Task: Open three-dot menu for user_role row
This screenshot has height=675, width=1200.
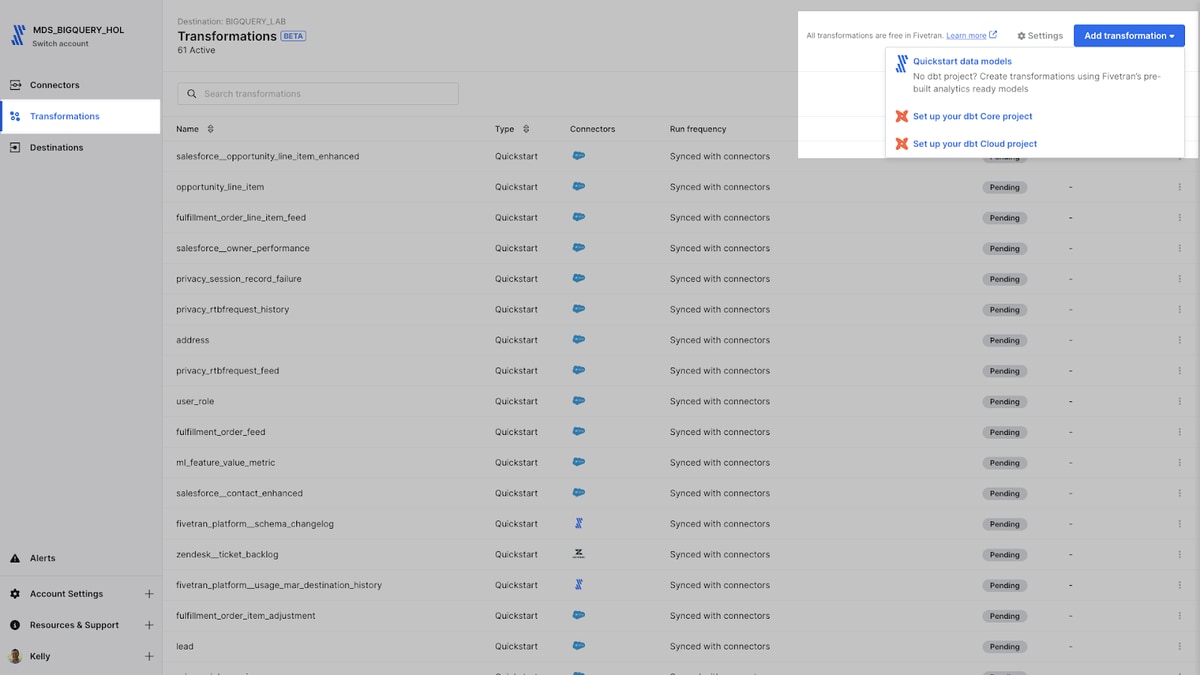Action: [1179, 401]
